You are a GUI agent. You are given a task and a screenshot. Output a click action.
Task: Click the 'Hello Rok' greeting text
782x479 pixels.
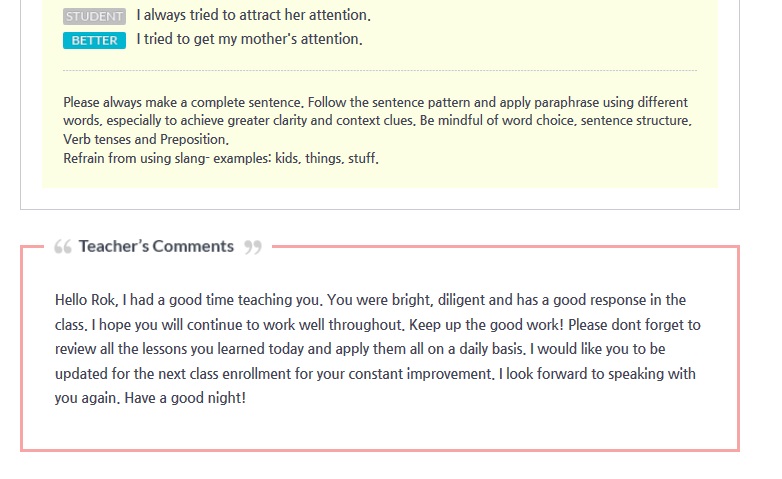(x=87, y=300)
